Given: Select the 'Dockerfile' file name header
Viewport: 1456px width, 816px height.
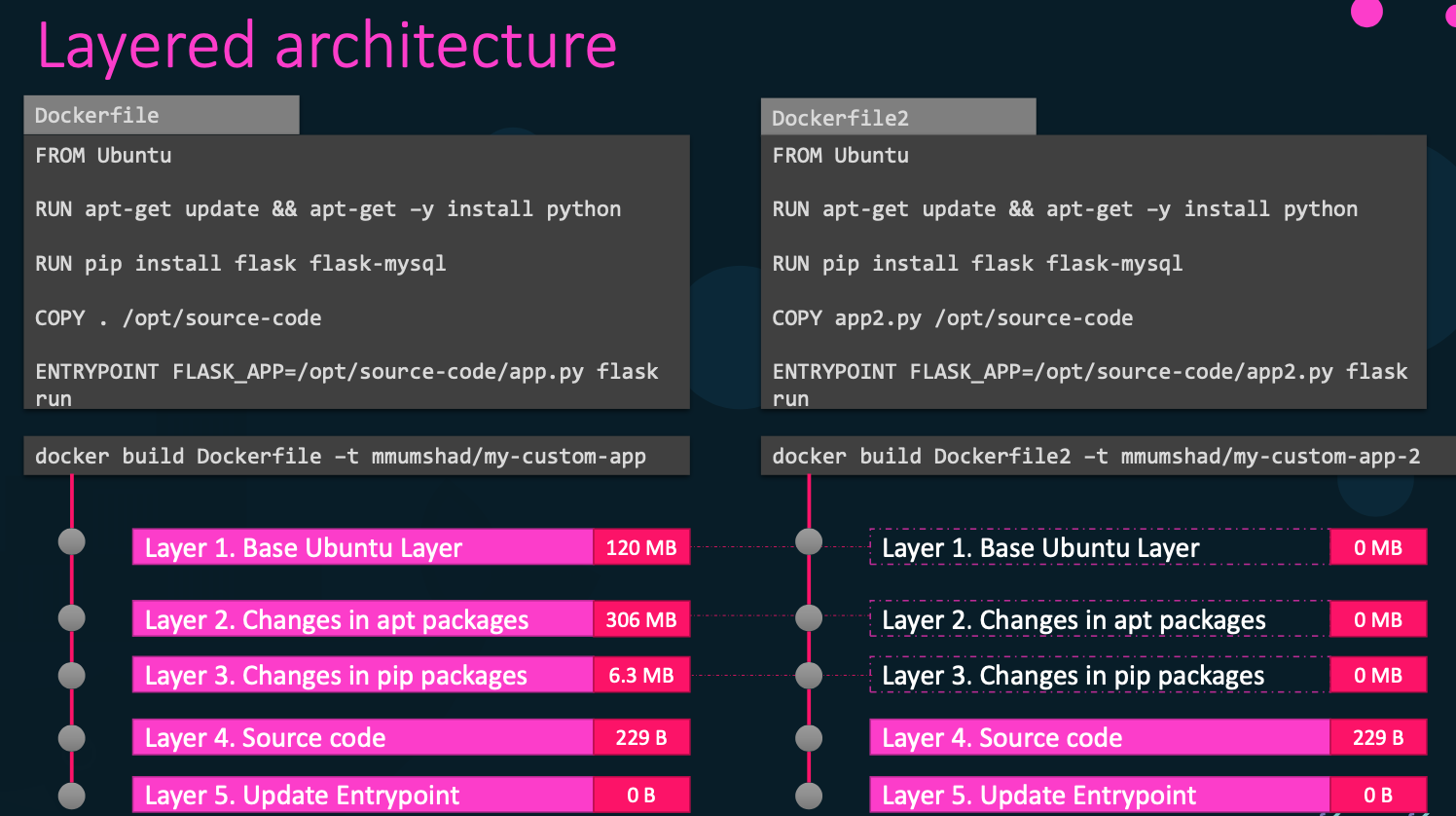Looking at the screenshot, I should 162,115.
